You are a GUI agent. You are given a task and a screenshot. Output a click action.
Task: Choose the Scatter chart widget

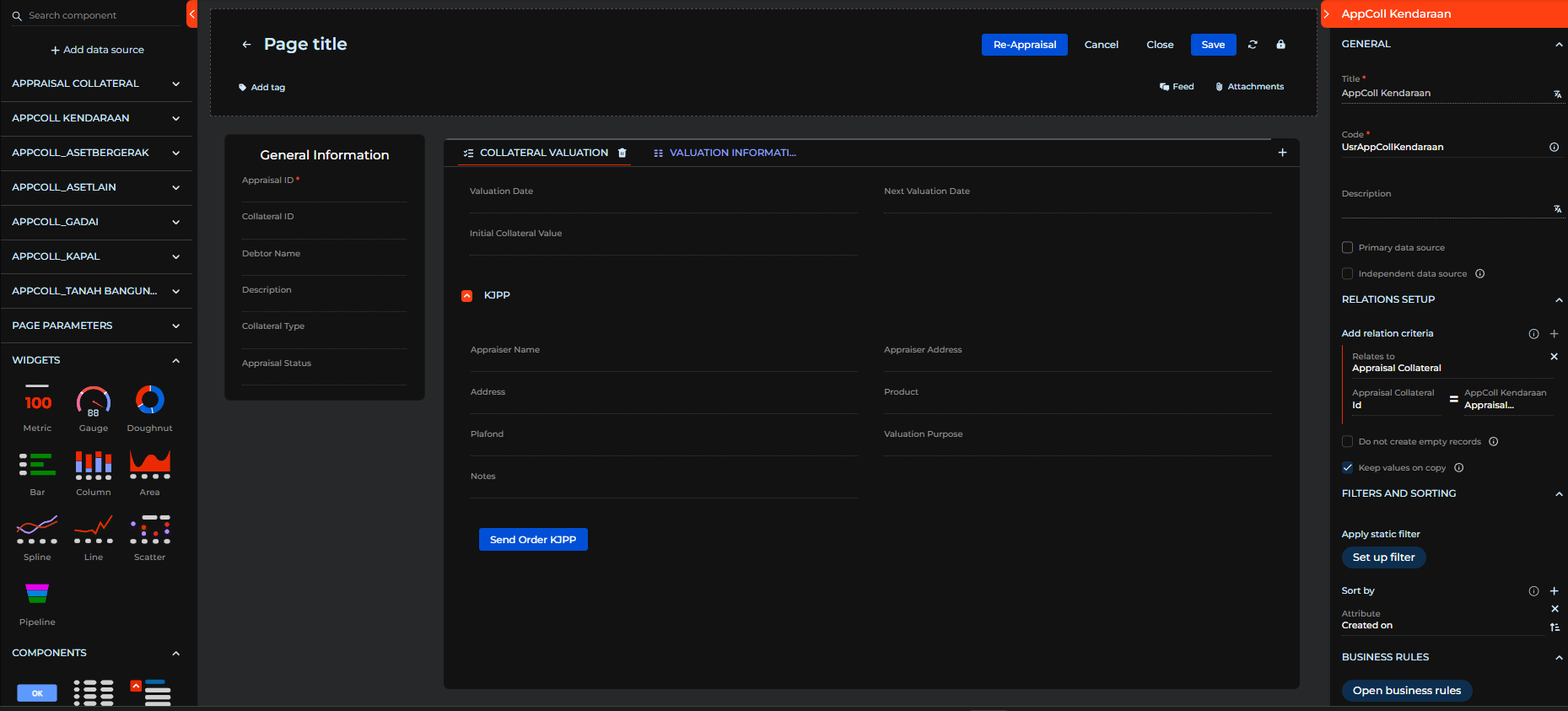149,530
